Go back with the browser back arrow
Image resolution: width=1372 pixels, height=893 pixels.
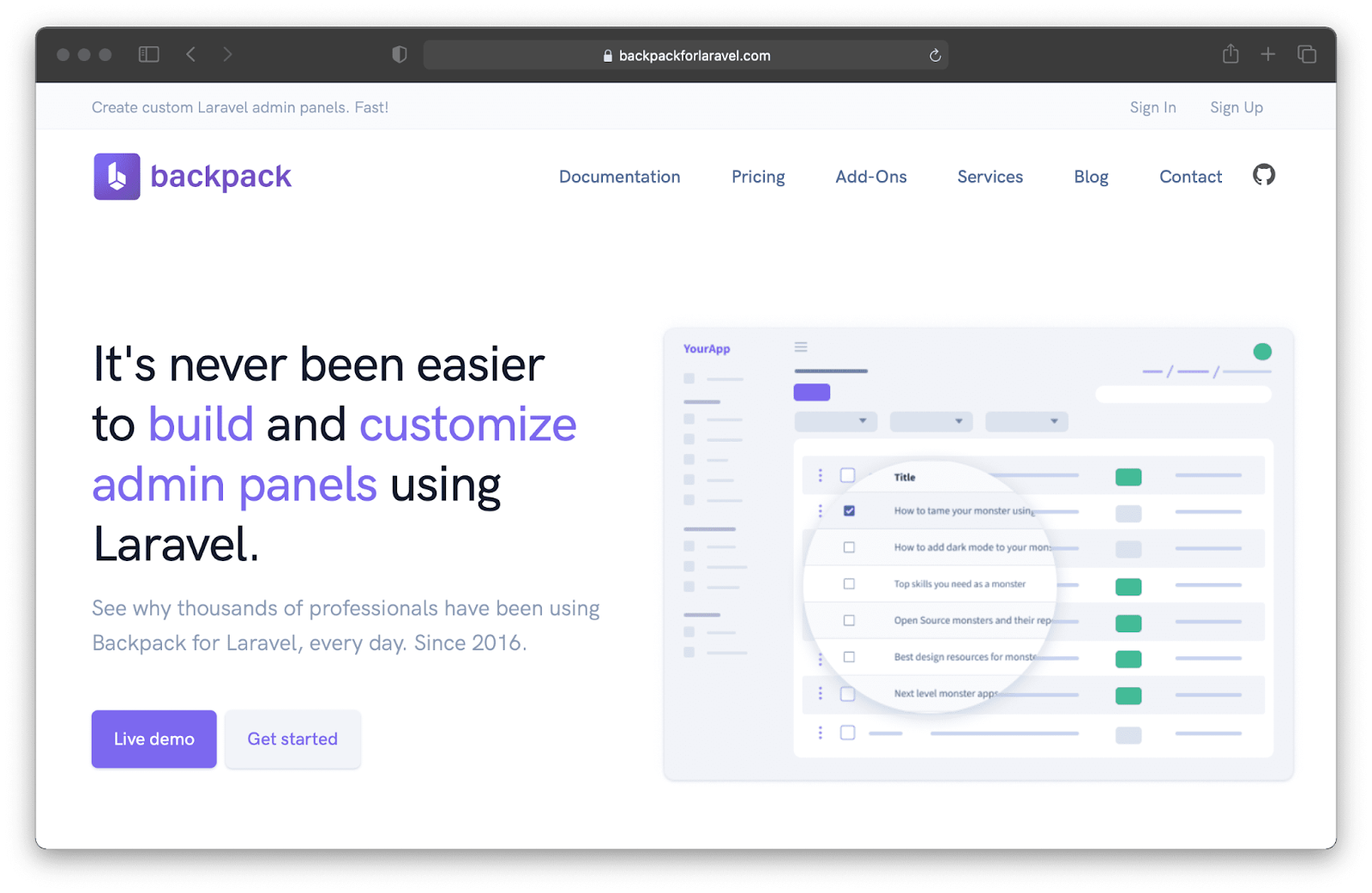(191, 55)
